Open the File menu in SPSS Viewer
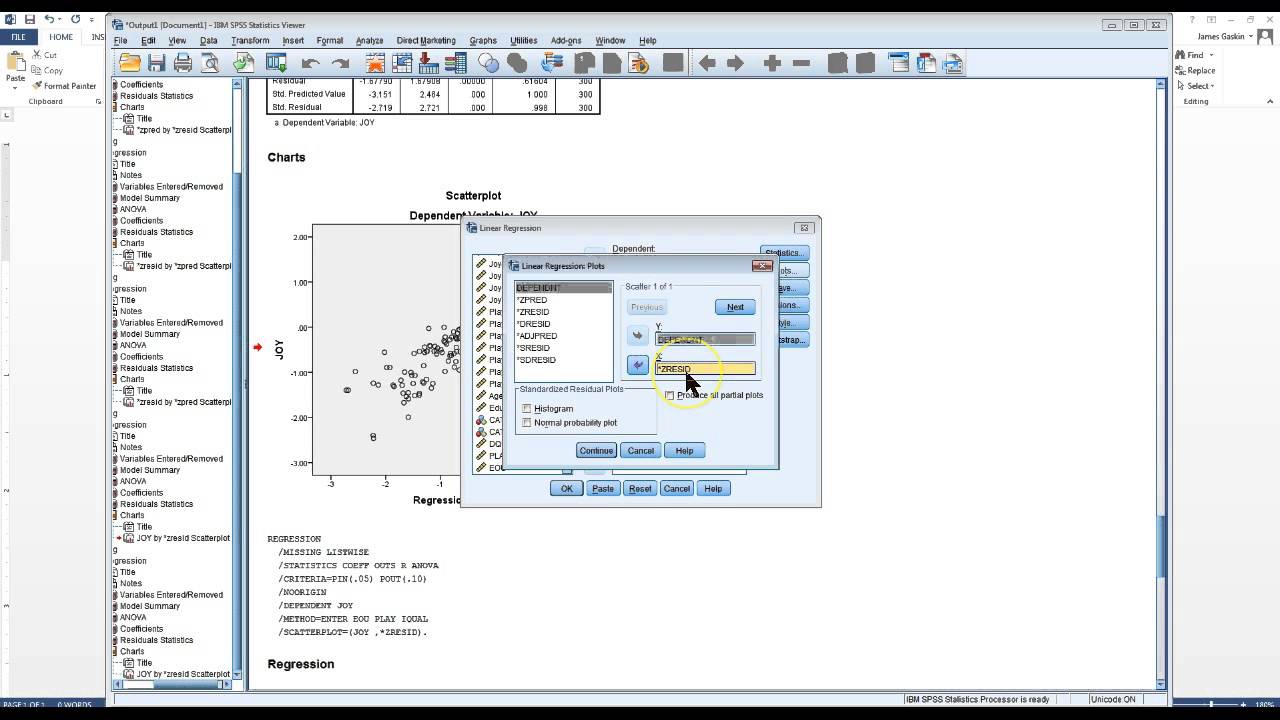This screenshot has height=720, width=1280. (x=121, y=41)
